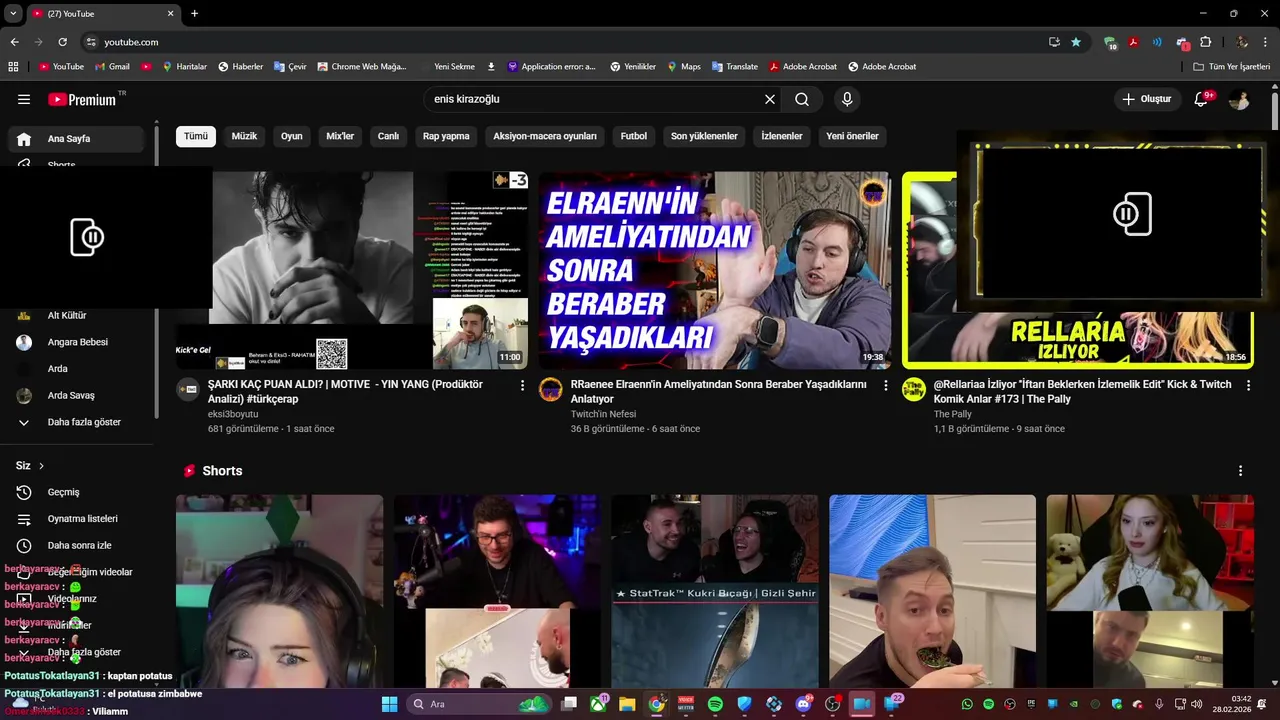Open WhatsApp in the system tray
This screenshot has height=720, width=1280.
point(967,704)
